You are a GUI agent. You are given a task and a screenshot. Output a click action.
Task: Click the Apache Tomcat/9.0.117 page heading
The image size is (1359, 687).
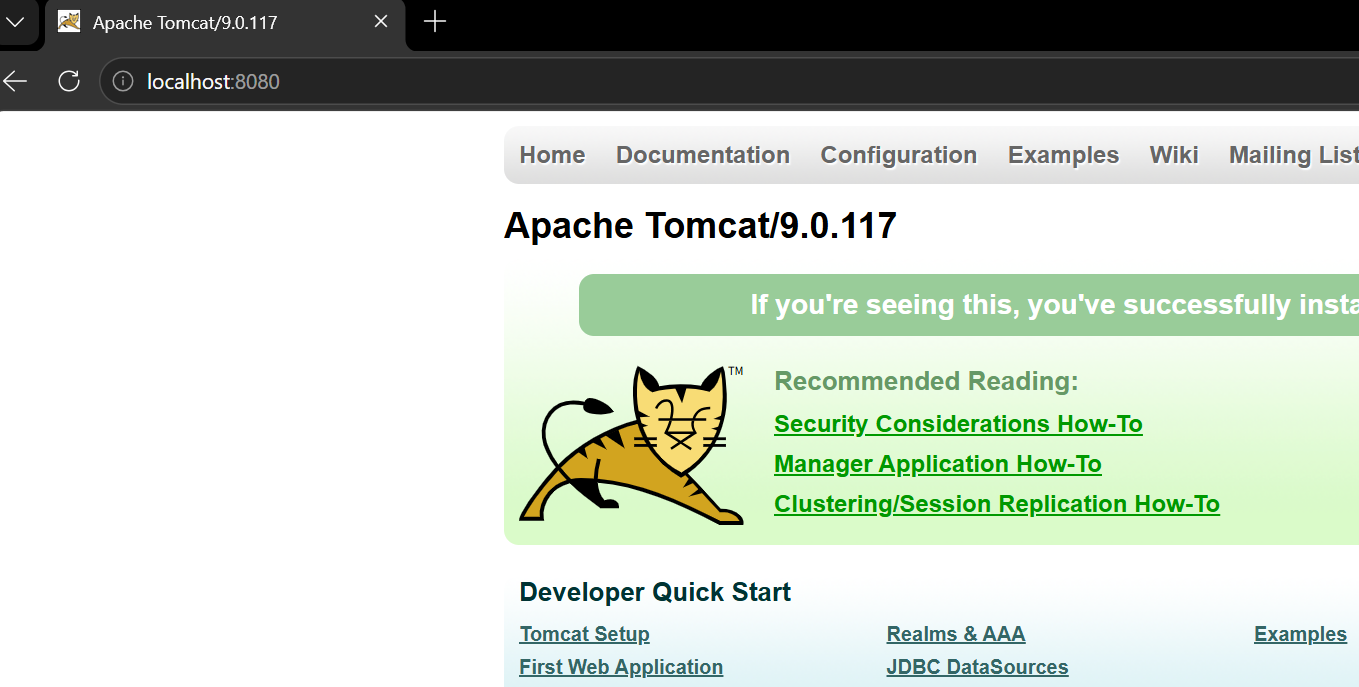tap(700, 225)
